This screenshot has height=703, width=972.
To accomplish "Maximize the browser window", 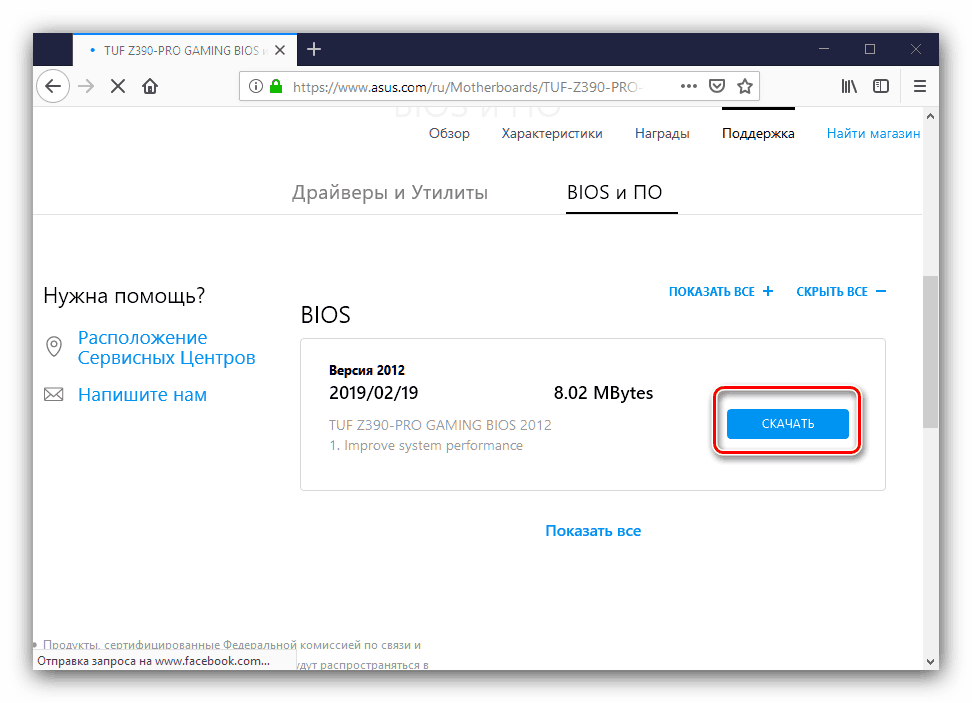I will pos(870,49).
